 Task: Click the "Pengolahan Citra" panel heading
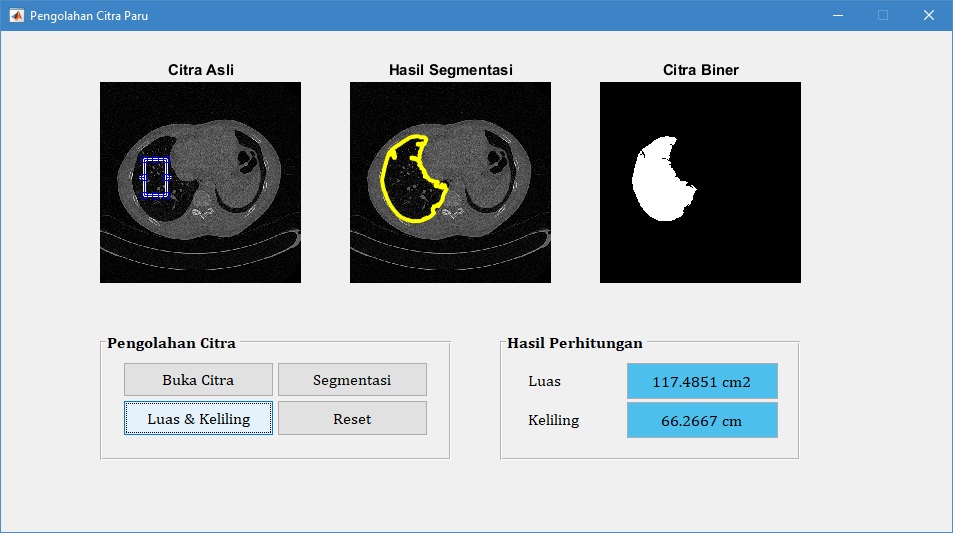click(x=172, y=343)
